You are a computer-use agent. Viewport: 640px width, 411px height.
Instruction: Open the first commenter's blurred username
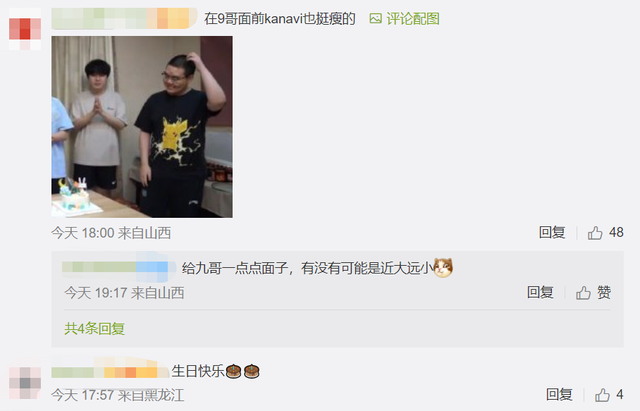click(124, 18)
